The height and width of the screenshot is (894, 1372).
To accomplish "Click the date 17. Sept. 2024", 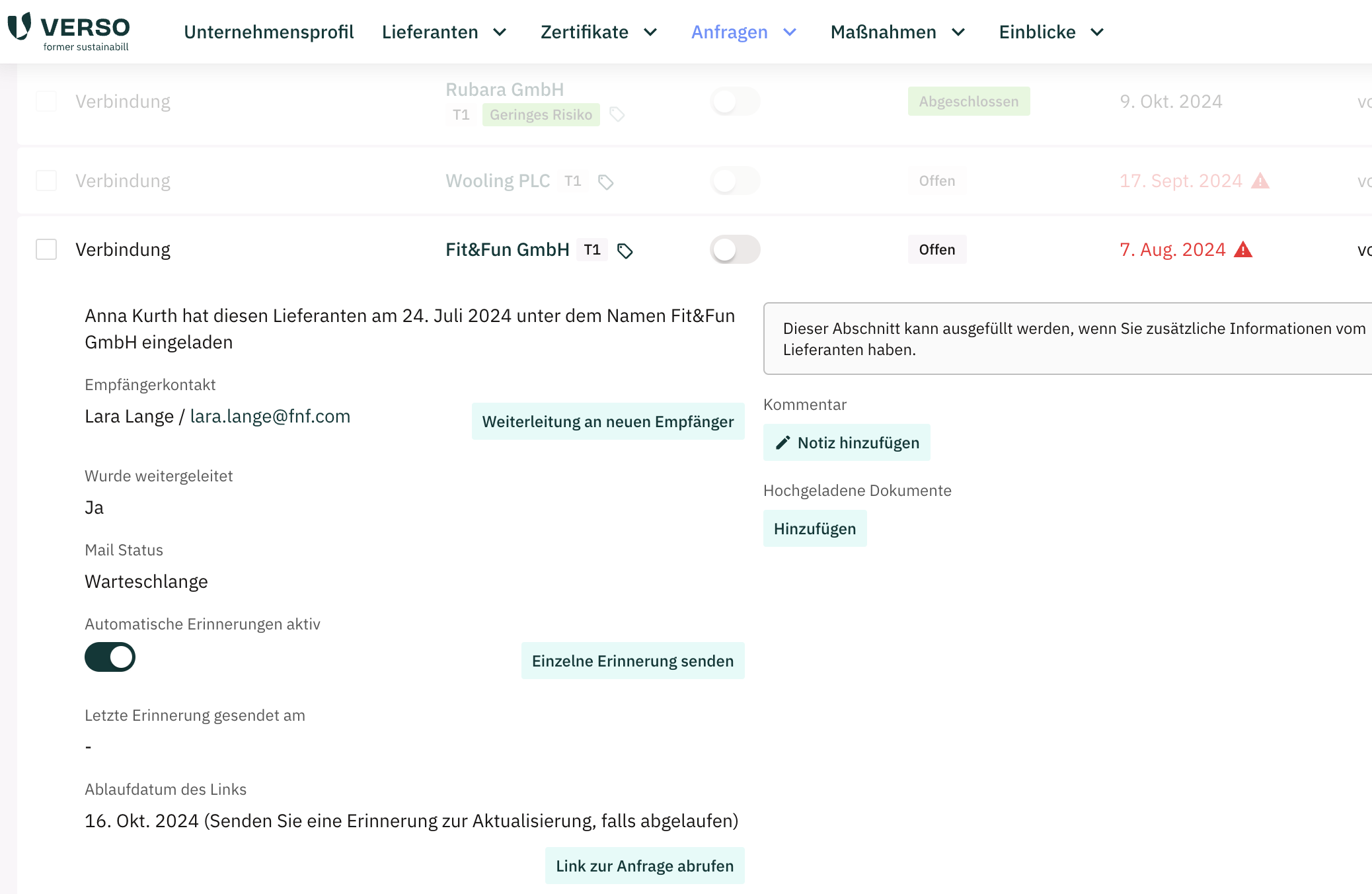I will pos(1181,181).
